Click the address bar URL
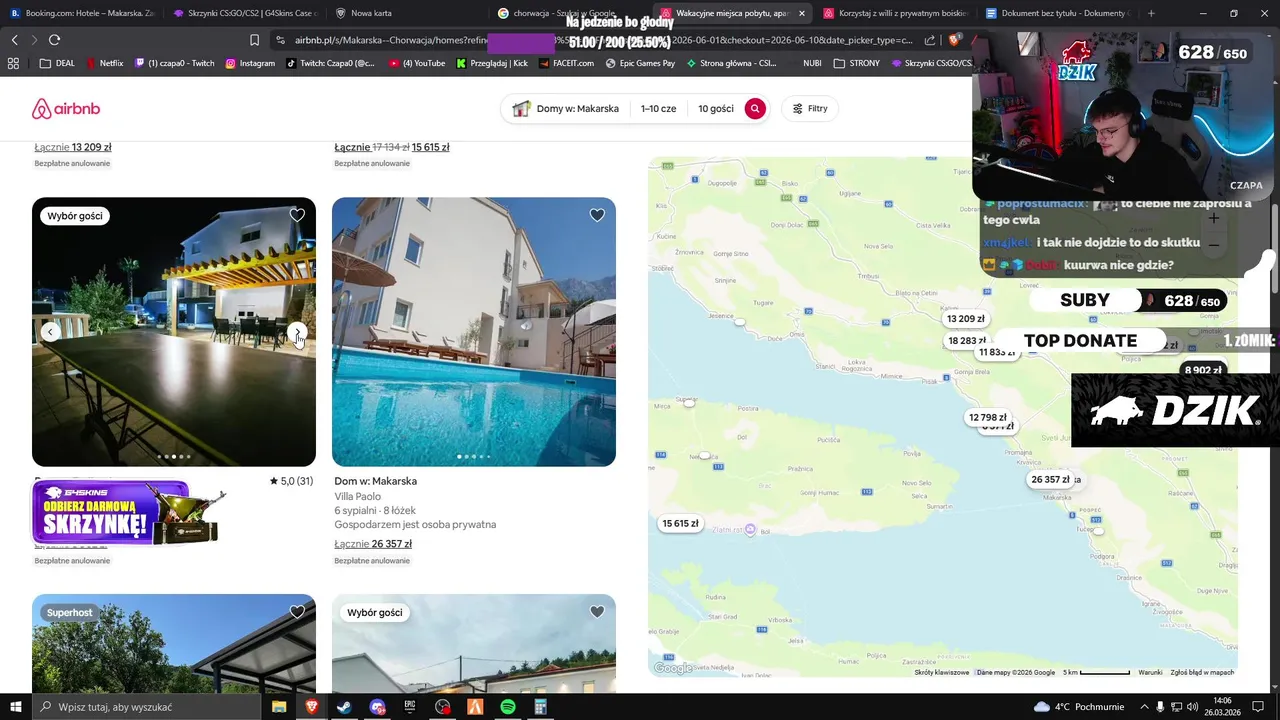This screenshot has width=1280, height=720. (603, 40)
